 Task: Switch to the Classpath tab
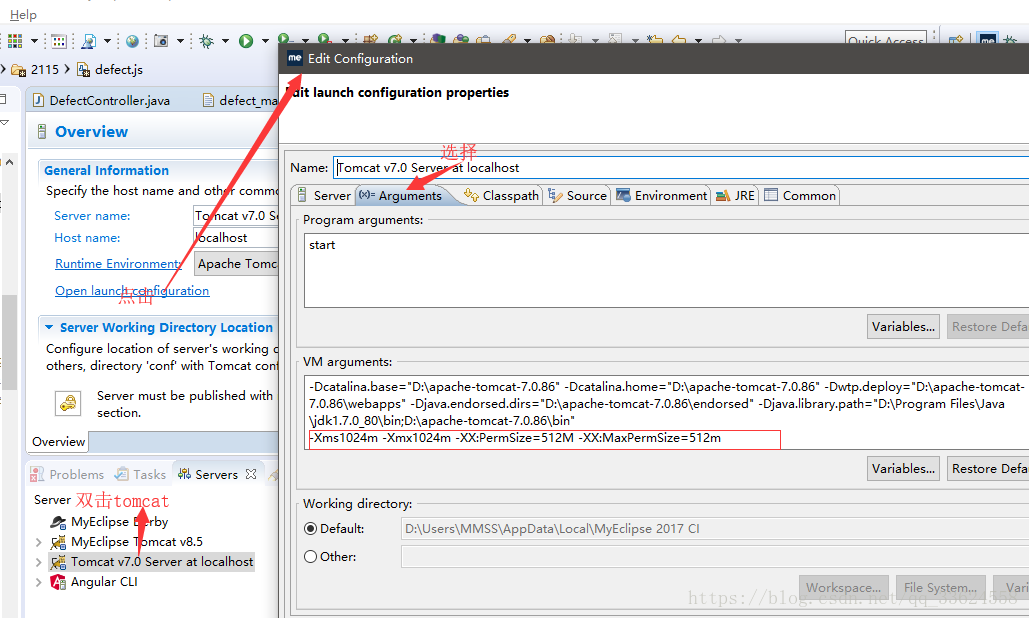[x=501, y=196]
